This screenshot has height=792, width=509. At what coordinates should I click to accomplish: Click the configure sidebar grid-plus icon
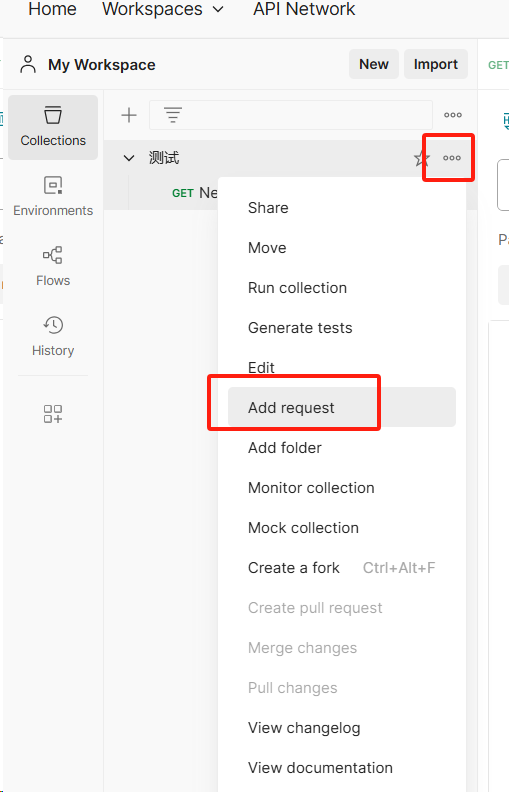click(x=53, y=414)
